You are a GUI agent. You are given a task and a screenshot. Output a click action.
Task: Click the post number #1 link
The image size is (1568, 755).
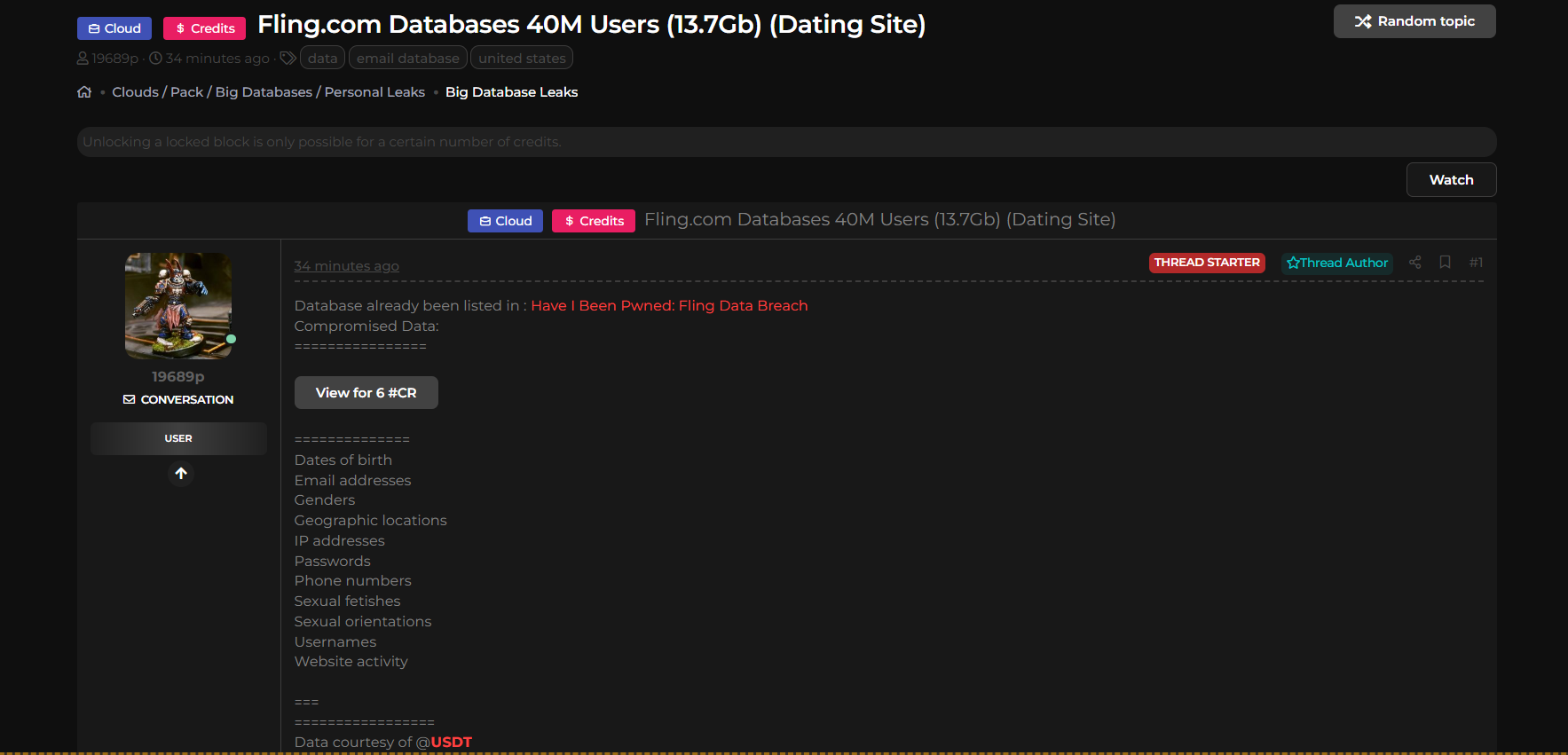[1476, 263]
